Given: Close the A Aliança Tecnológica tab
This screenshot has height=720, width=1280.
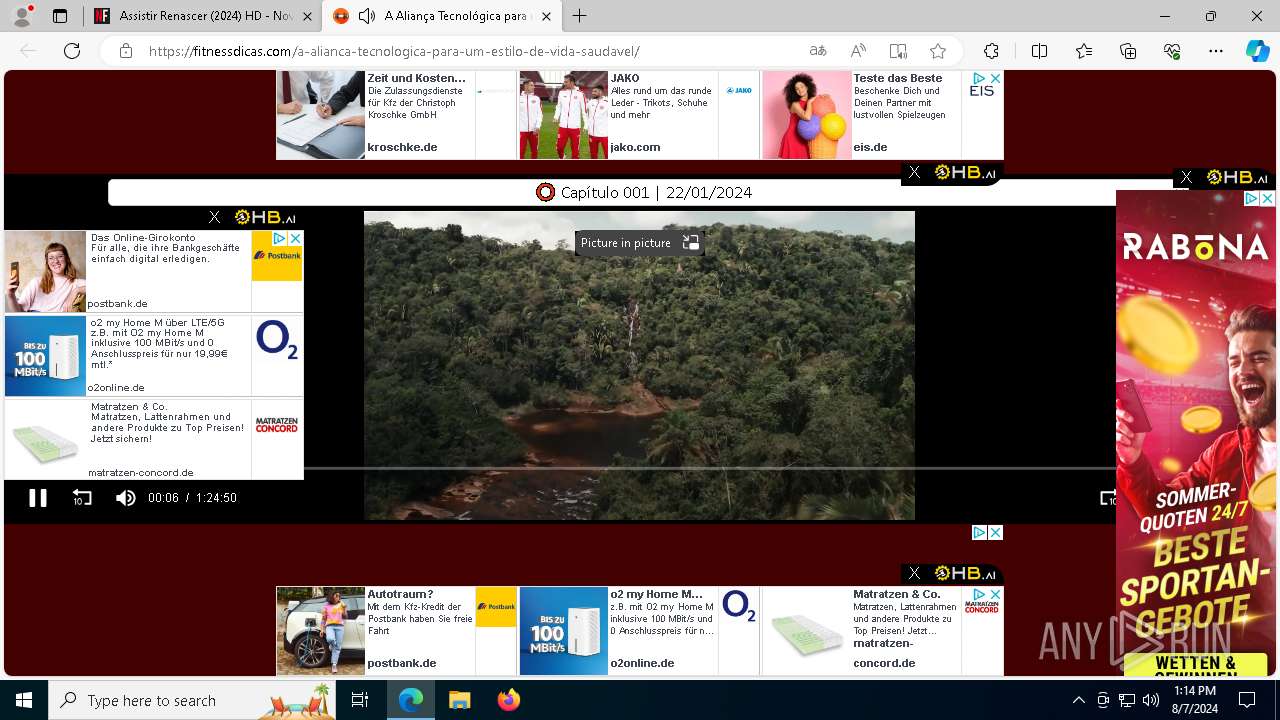Looking at the screenshot, I should point(546,16).
